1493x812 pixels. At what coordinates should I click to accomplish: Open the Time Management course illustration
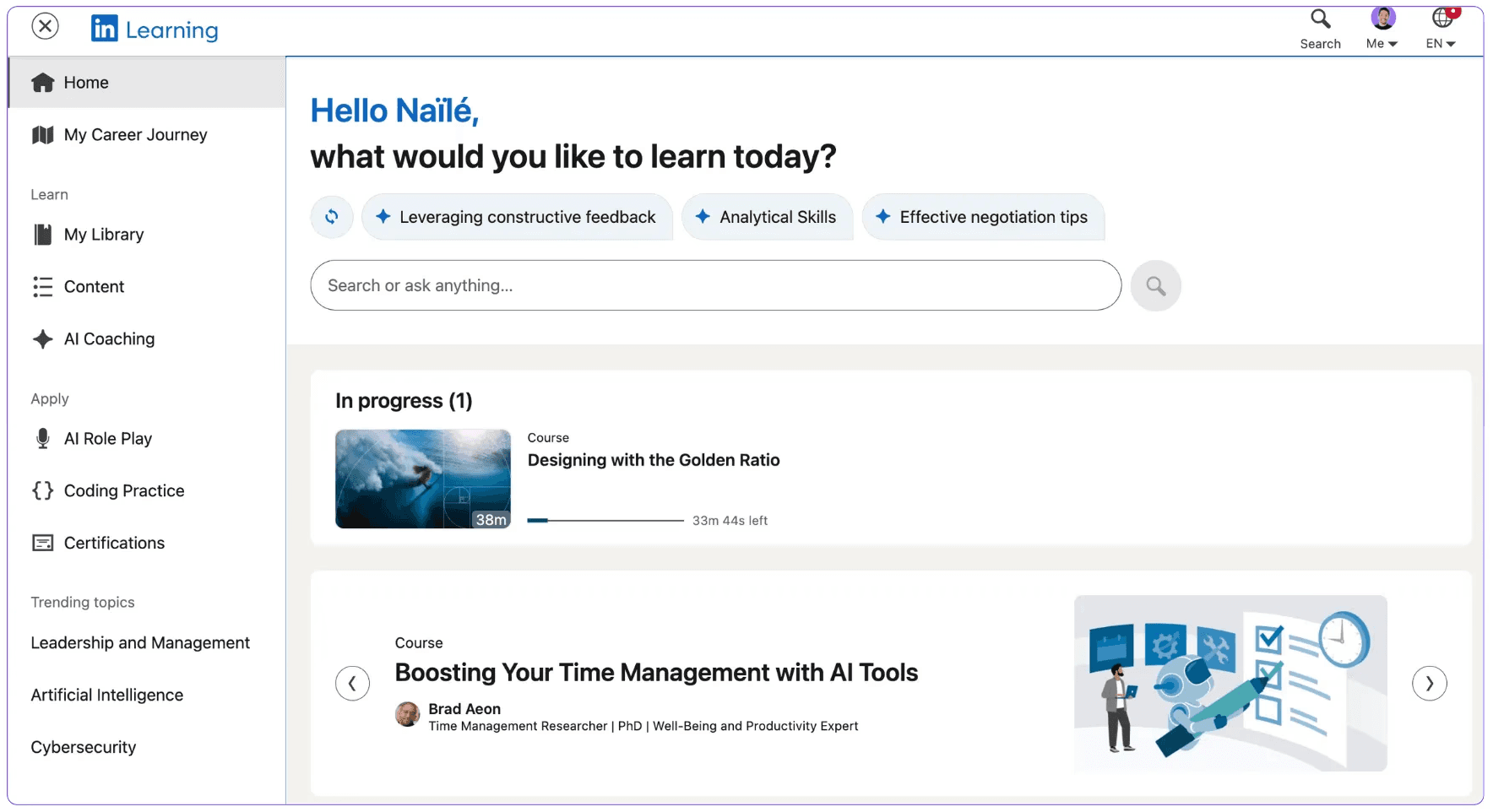(x=1230, y=684)
